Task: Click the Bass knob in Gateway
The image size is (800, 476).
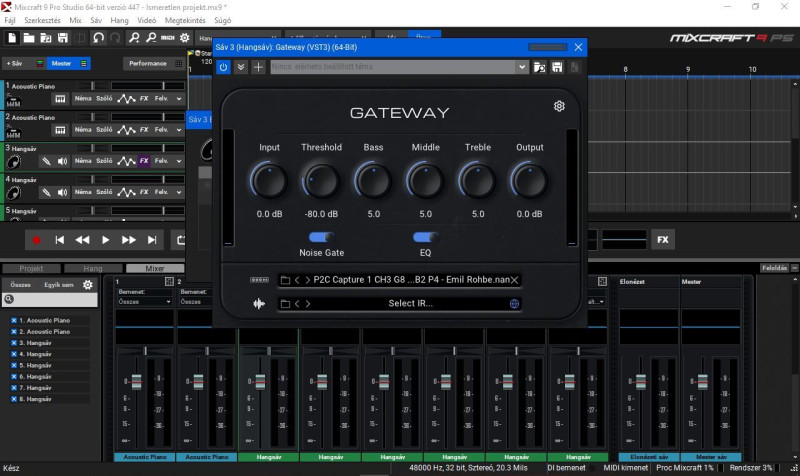Action: click(373, 181)
